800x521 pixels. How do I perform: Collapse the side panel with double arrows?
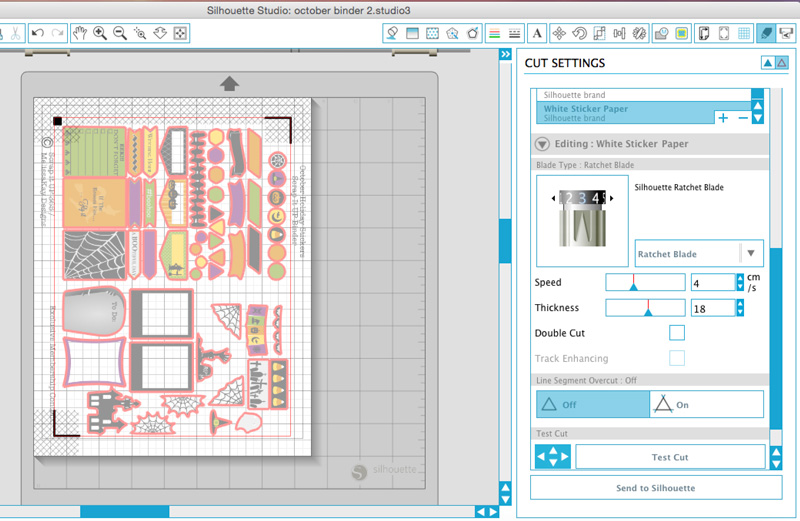505,54
